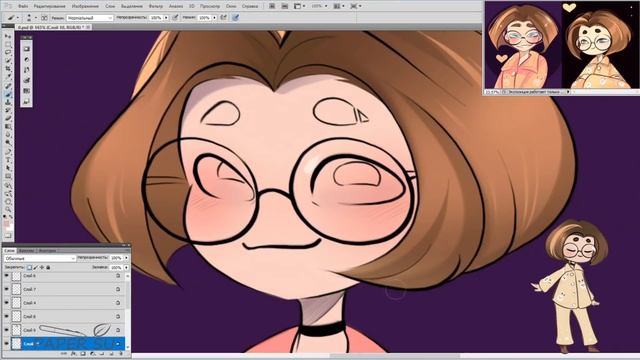640x360 pixels.
Task: Toggle the Brush panel from options bar
Action: pos(44,18)
